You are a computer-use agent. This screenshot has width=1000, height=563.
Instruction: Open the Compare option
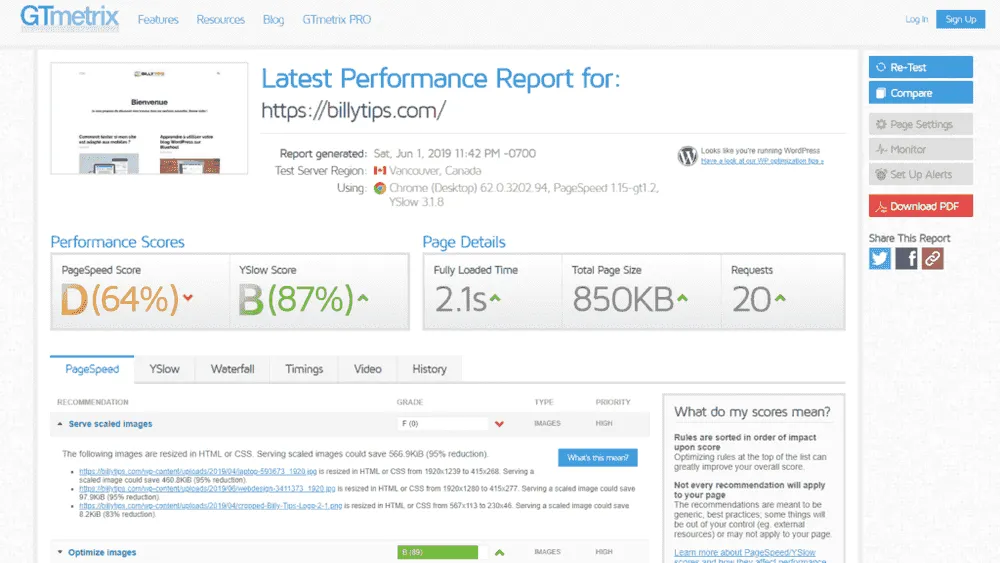click(920, 92)
